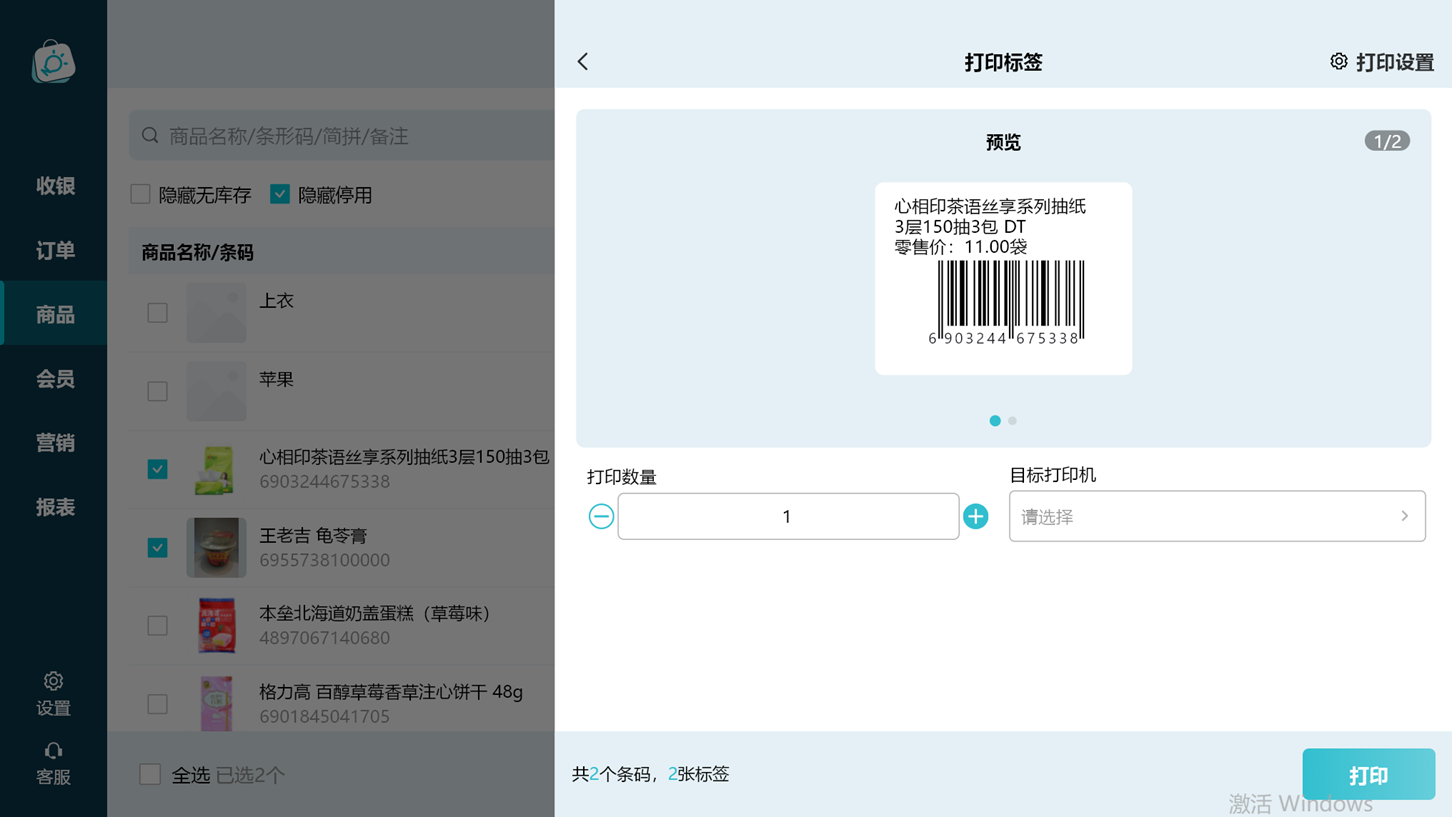Screen dimensions: 1452x817
Task: Switch to 会员 section
Action: point(54,378)
